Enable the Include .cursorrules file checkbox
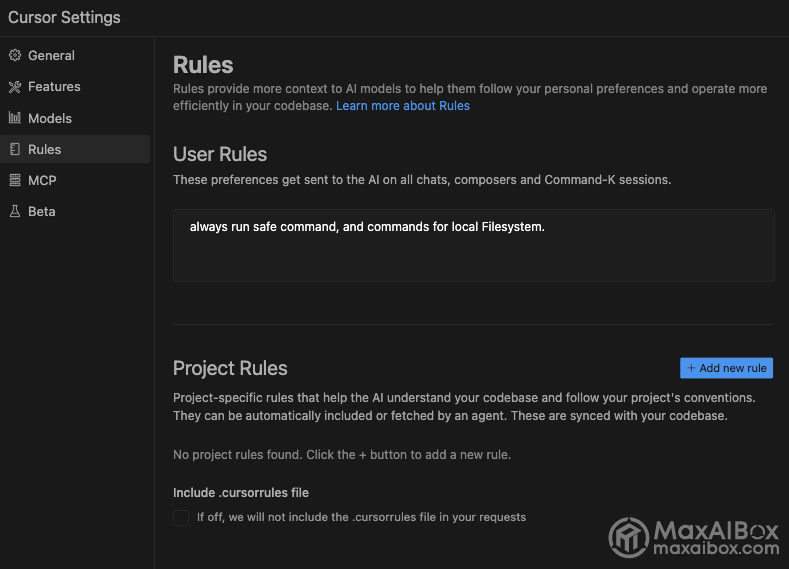The height and width of the screenshot is (569, 789). (181, 517)
